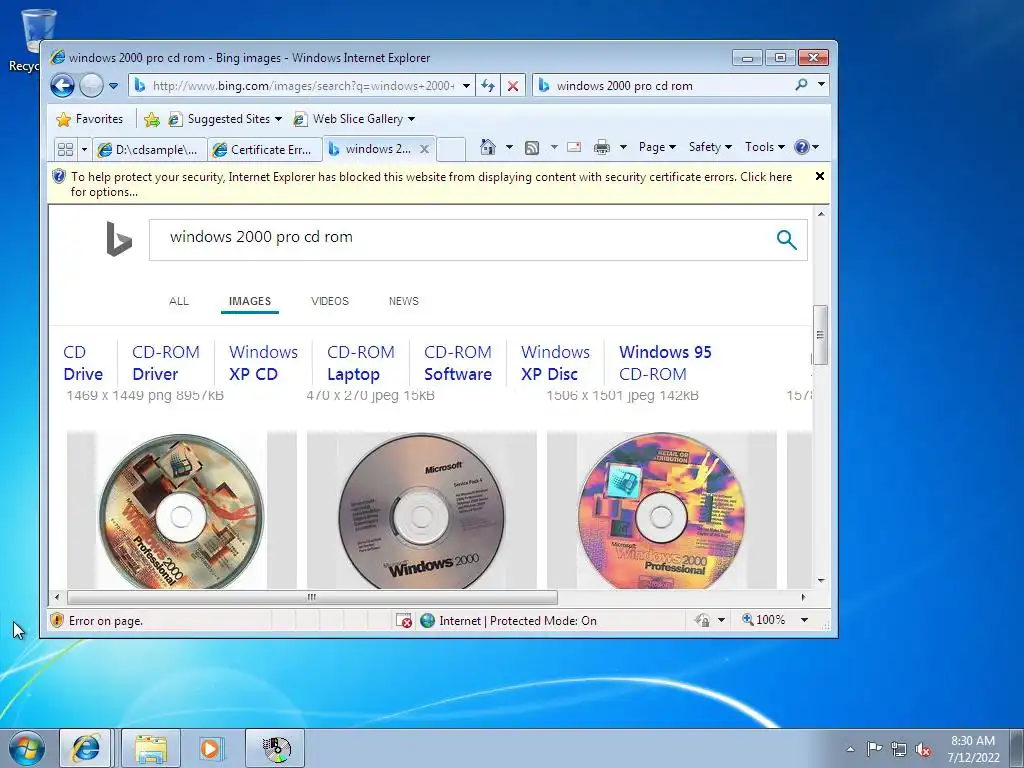This screenshot has width=1024, height=768.
Task: Click the Forward navigation arrow
Action: point(91,86)
